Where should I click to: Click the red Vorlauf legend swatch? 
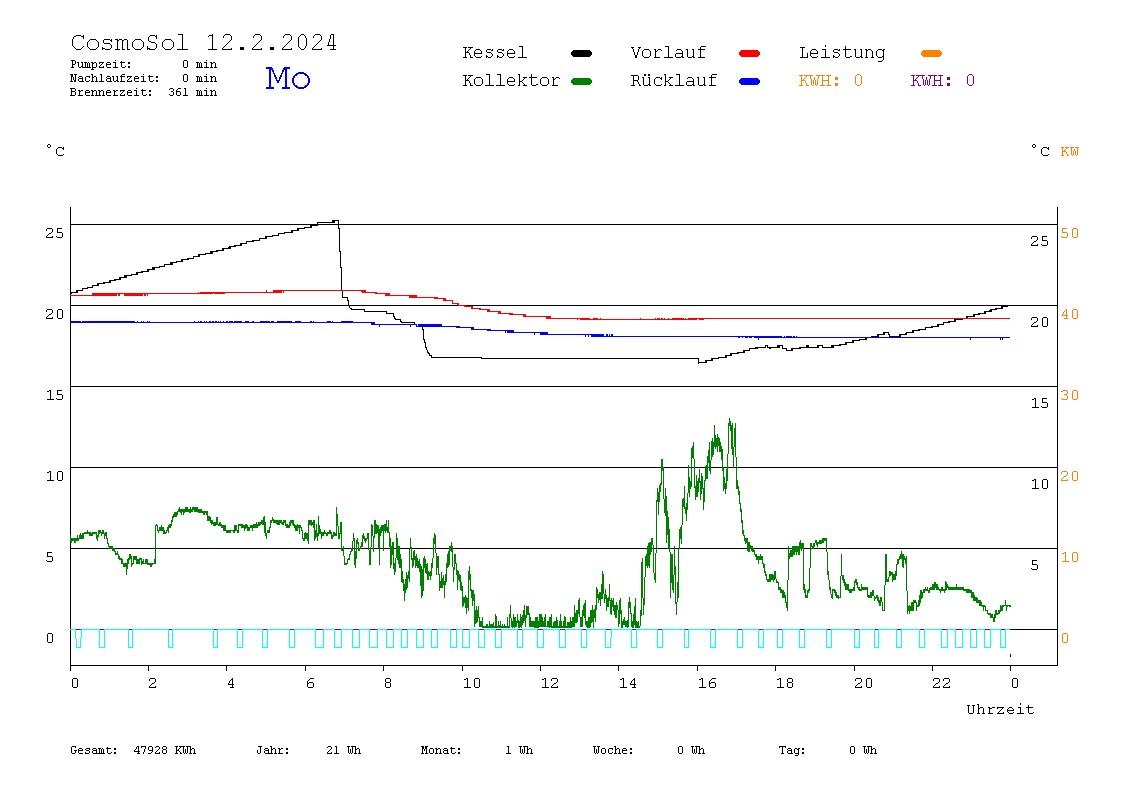tap(750, 53)
